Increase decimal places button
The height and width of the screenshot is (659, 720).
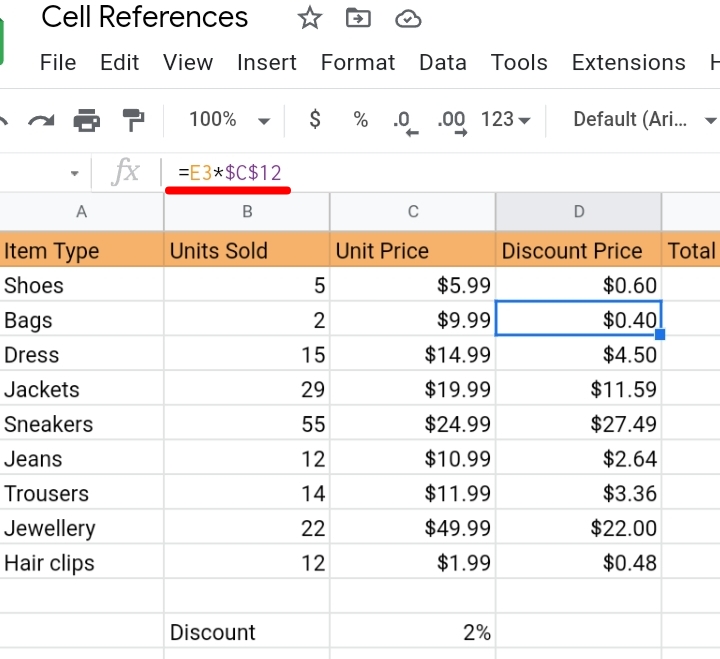point(453,123)
